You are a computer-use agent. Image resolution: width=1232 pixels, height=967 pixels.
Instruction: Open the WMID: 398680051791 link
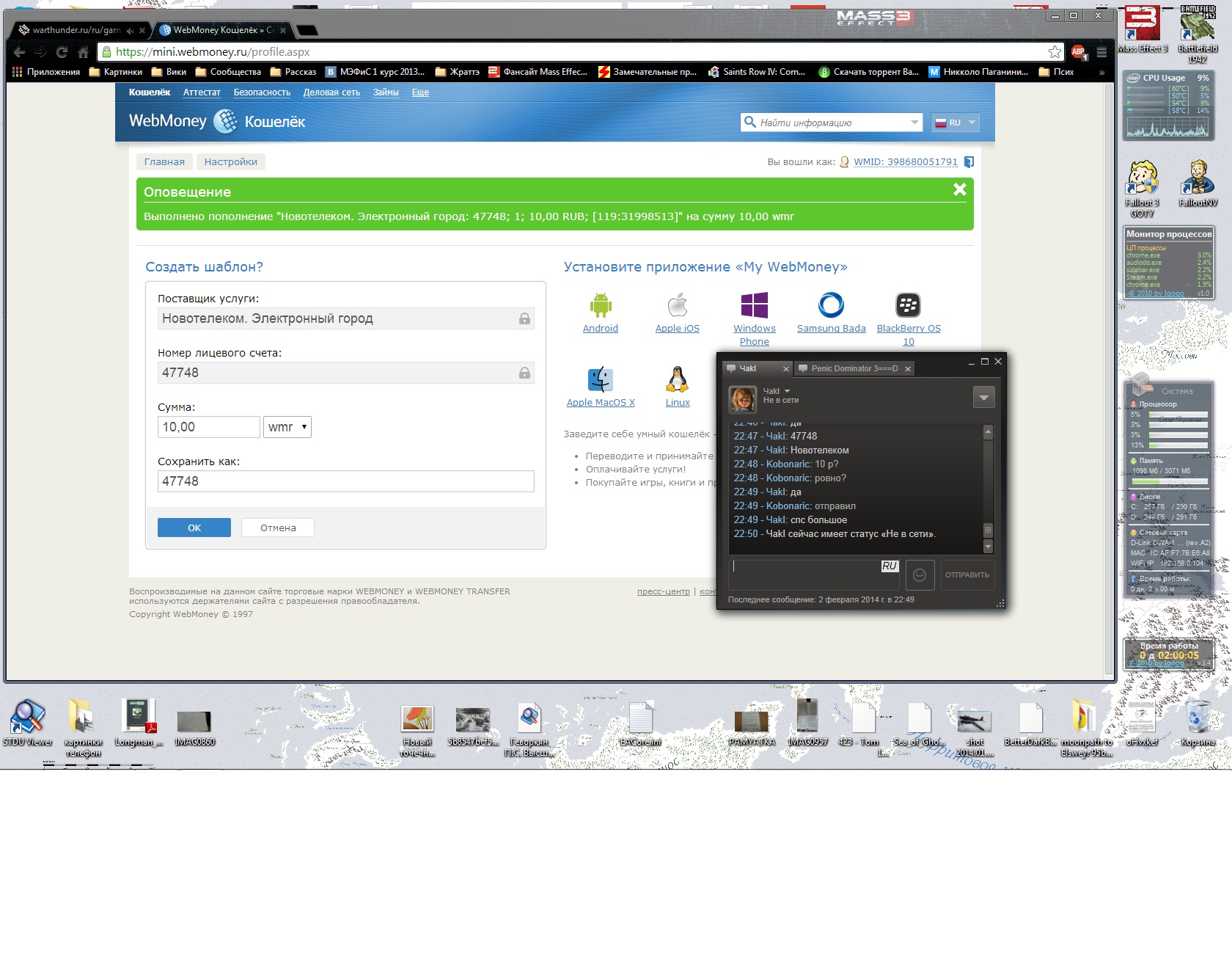point(905,162)
